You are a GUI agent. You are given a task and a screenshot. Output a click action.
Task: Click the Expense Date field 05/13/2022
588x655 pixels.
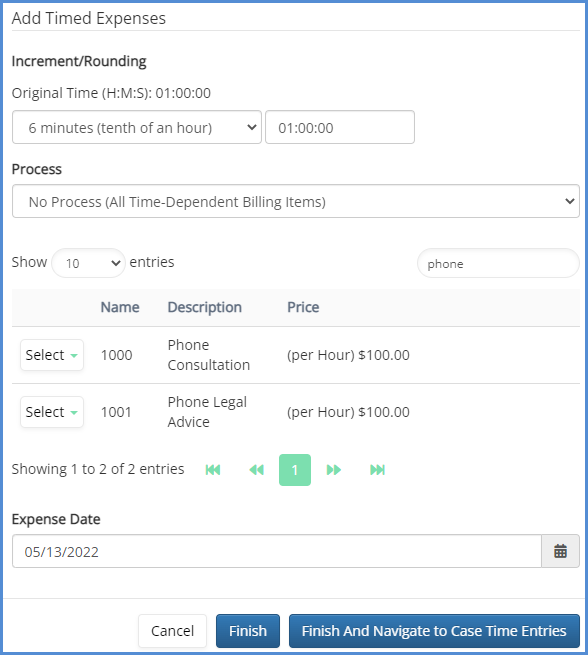click(x=277, y=551)
